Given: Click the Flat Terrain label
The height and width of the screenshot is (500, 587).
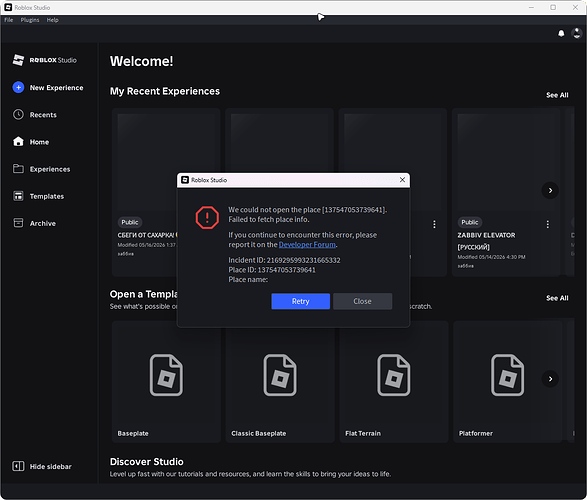Looking at the screenshot, I should pyautogui.click(x=363, y=433).
